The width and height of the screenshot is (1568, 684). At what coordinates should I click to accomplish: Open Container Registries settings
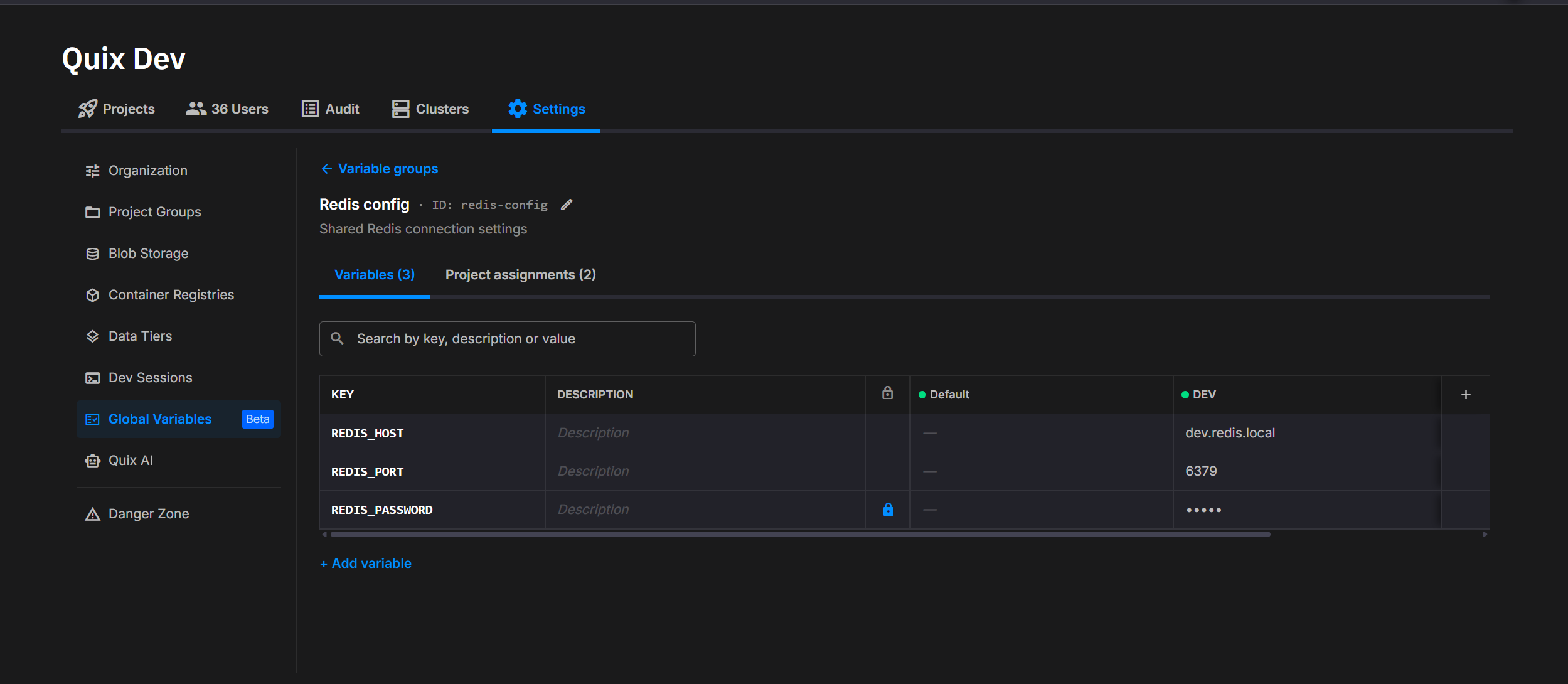179,295
